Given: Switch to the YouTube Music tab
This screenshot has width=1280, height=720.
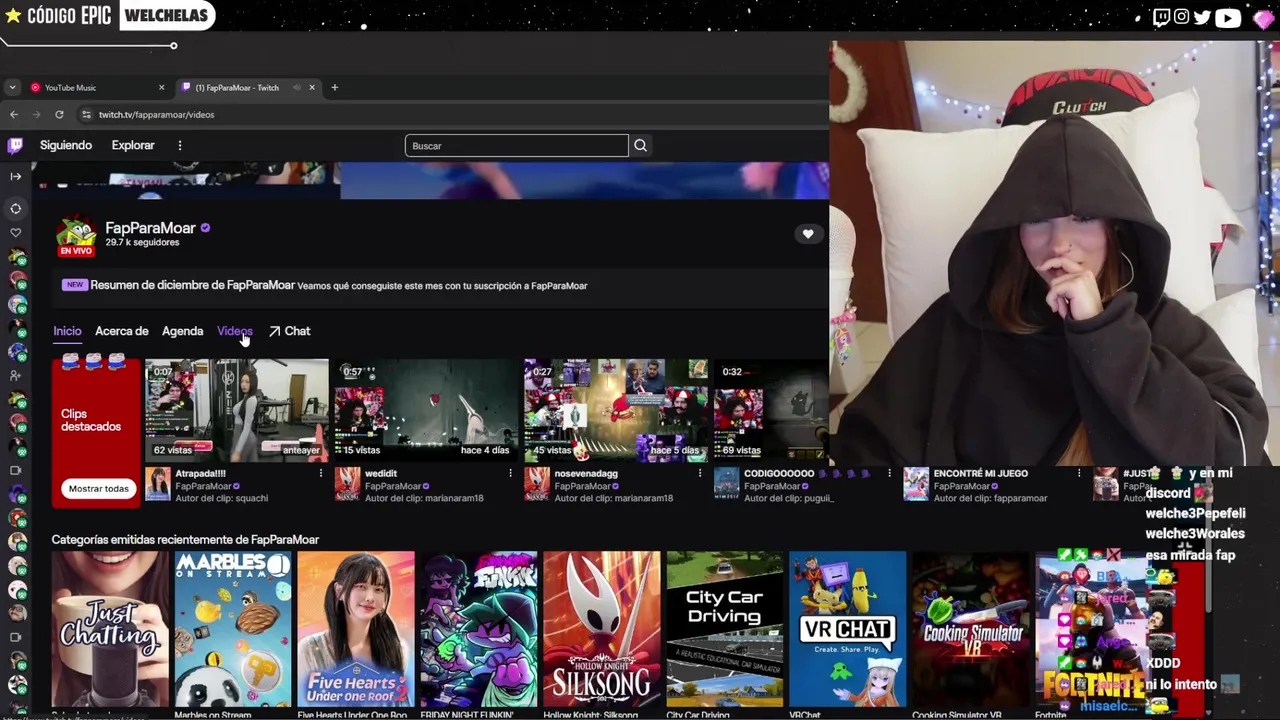Looking at the screenshot, I should coord(97,88).
